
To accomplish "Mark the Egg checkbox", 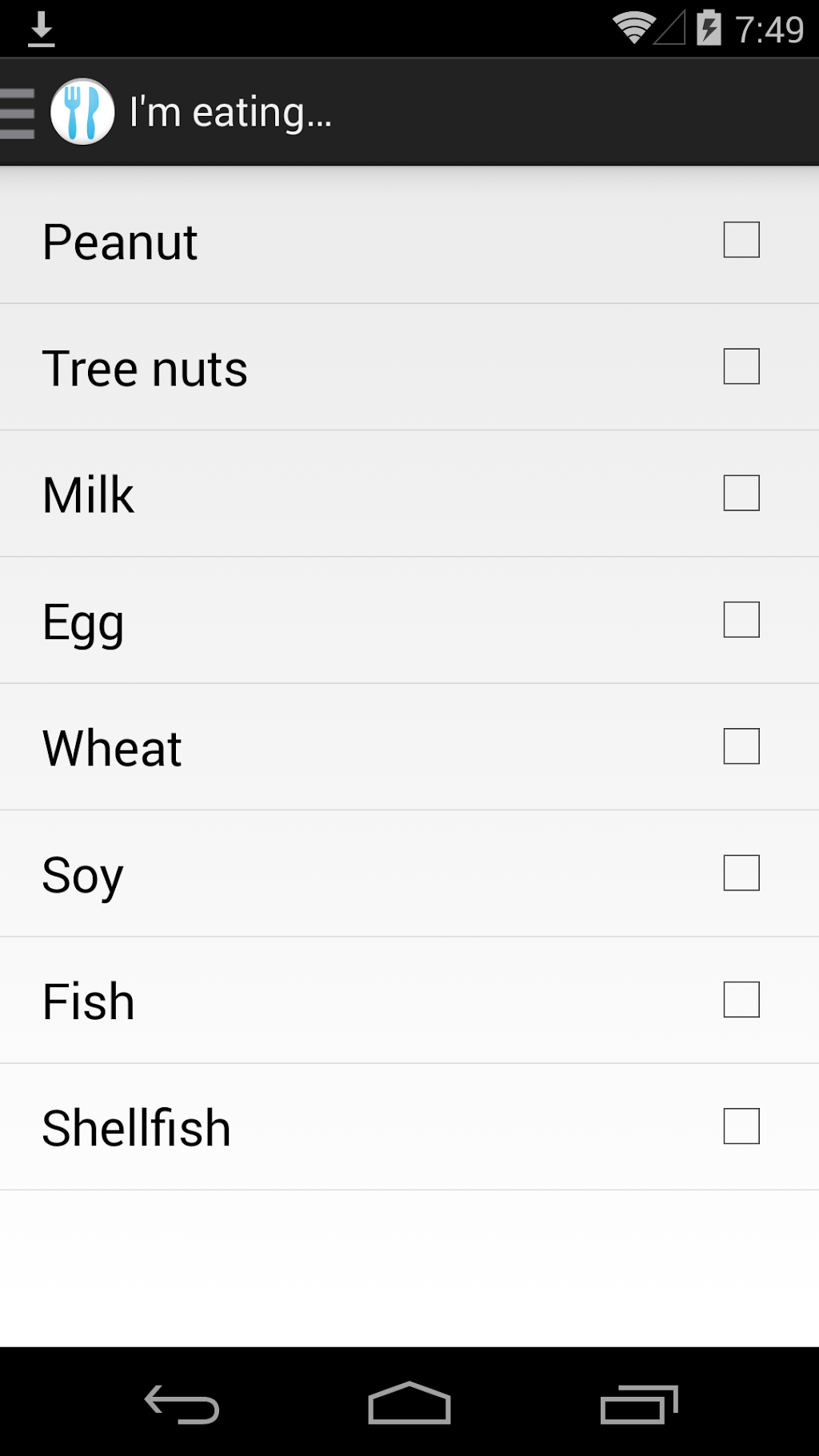I will coord(741,620).
